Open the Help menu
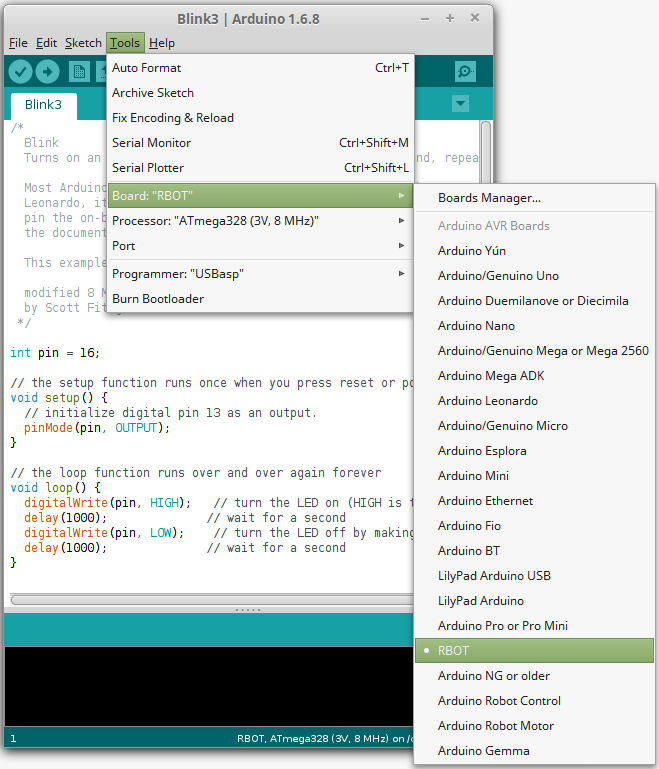 162,43
